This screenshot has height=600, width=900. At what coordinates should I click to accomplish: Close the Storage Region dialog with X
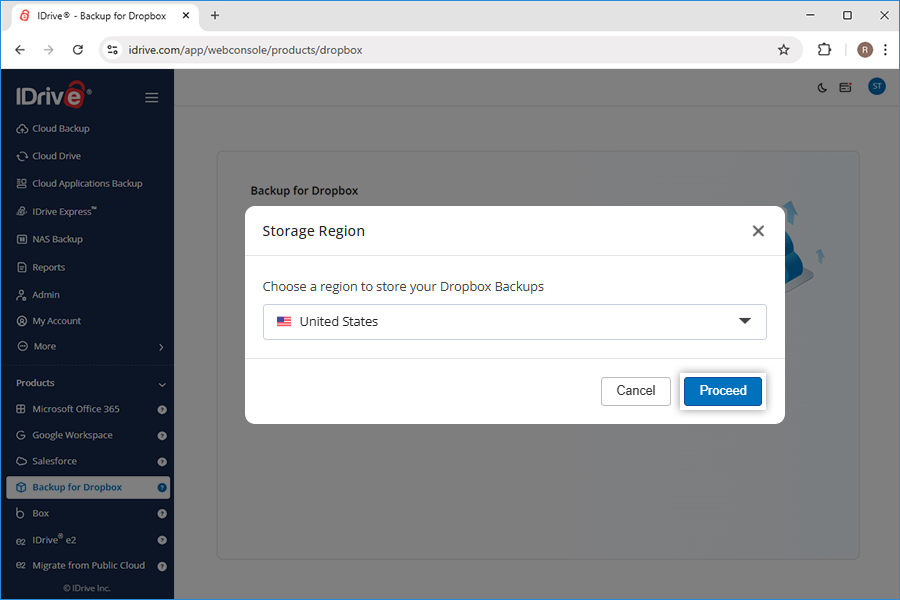pyautogui.click(x=758, y=231)
